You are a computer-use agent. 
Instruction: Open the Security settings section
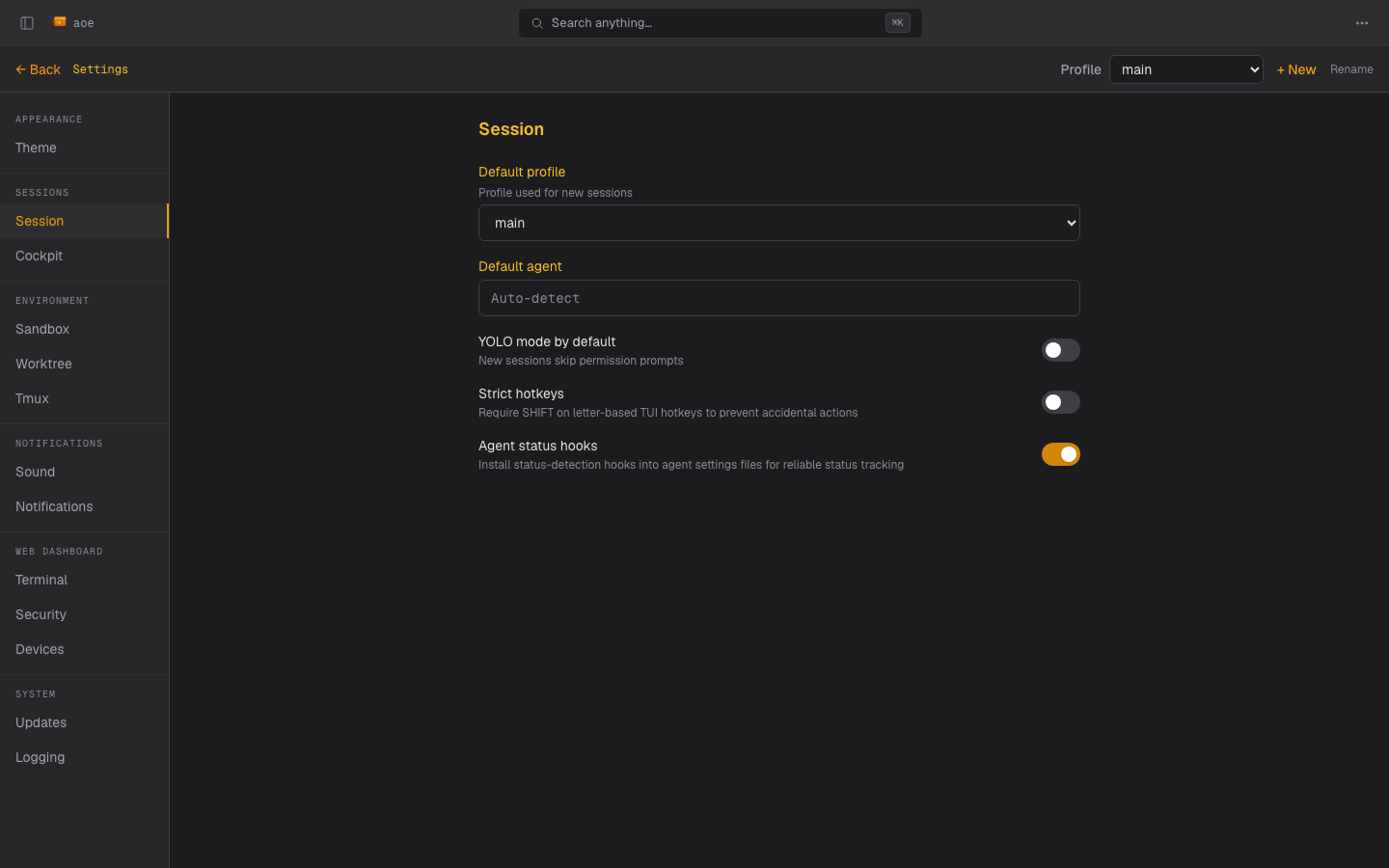pos(84,614)
